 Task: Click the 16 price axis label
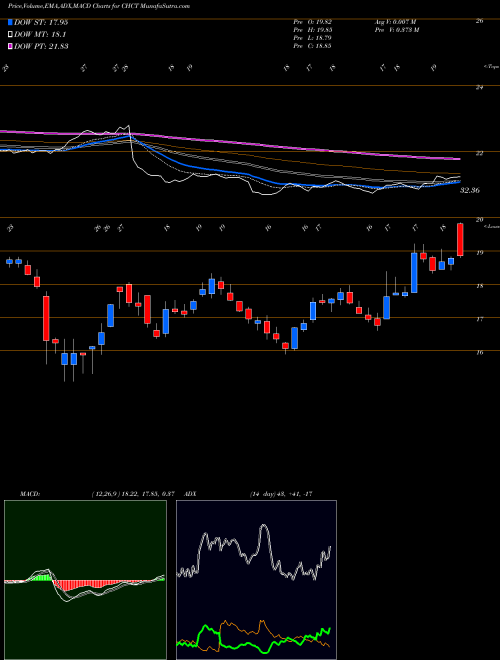479,352
